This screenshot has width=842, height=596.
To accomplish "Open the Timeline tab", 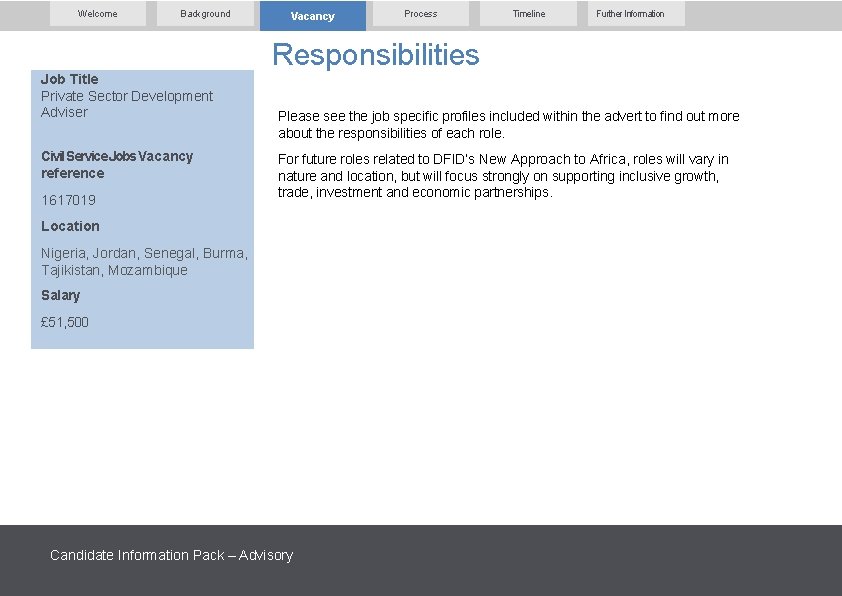I will [x=528, y=13].
